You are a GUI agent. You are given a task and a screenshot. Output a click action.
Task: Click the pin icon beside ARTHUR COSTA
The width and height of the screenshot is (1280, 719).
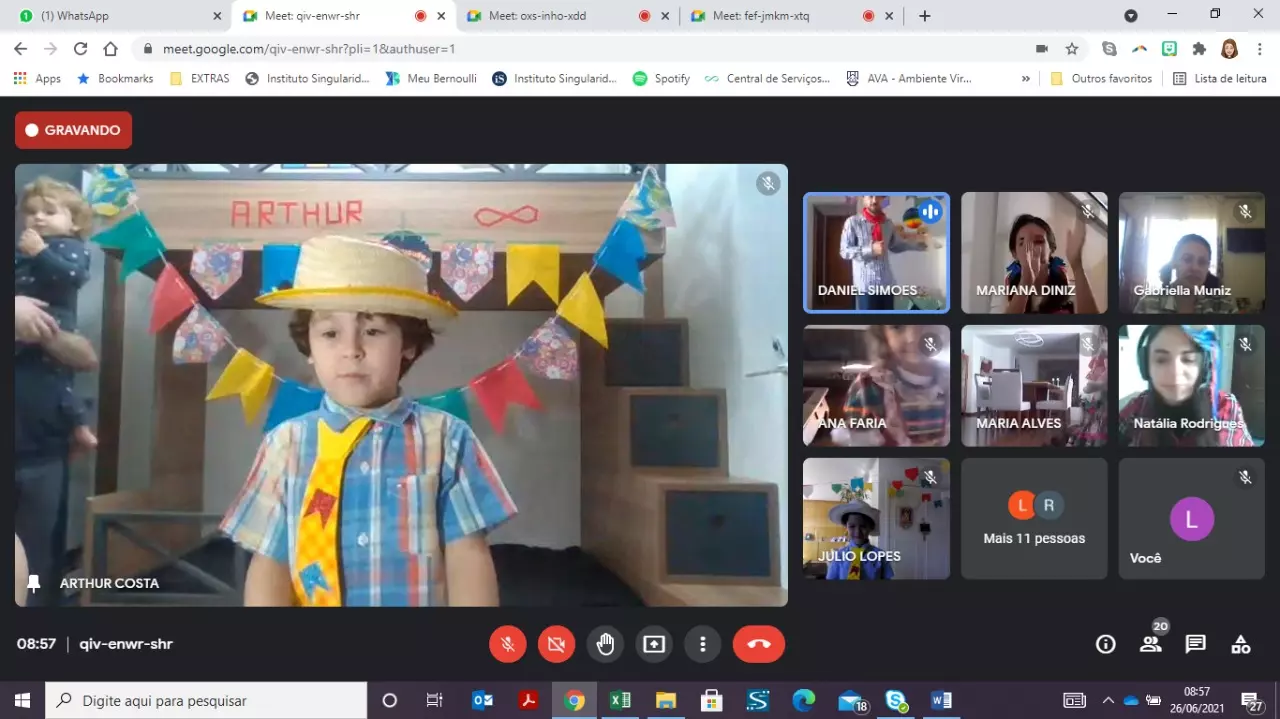[x=34, y=583]
